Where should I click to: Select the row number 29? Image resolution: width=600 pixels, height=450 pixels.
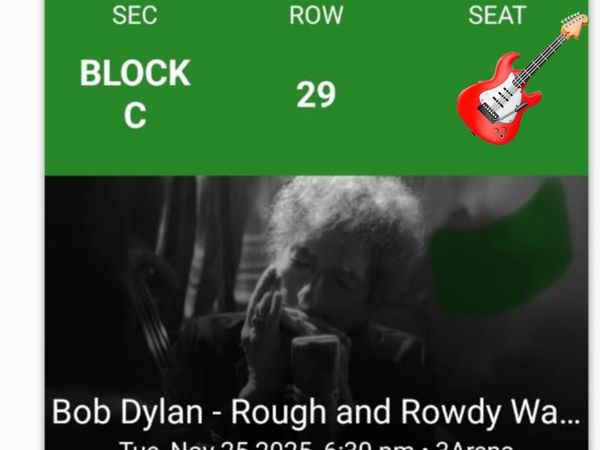316,95
